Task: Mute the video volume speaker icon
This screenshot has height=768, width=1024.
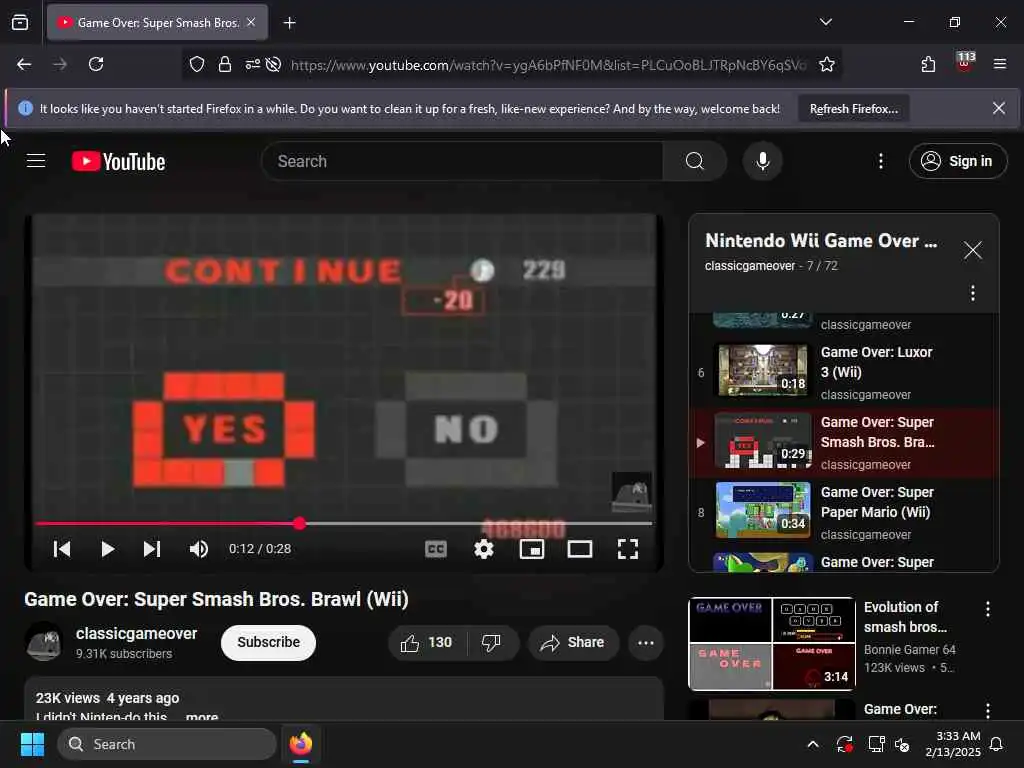Action: tap(199, 549)
